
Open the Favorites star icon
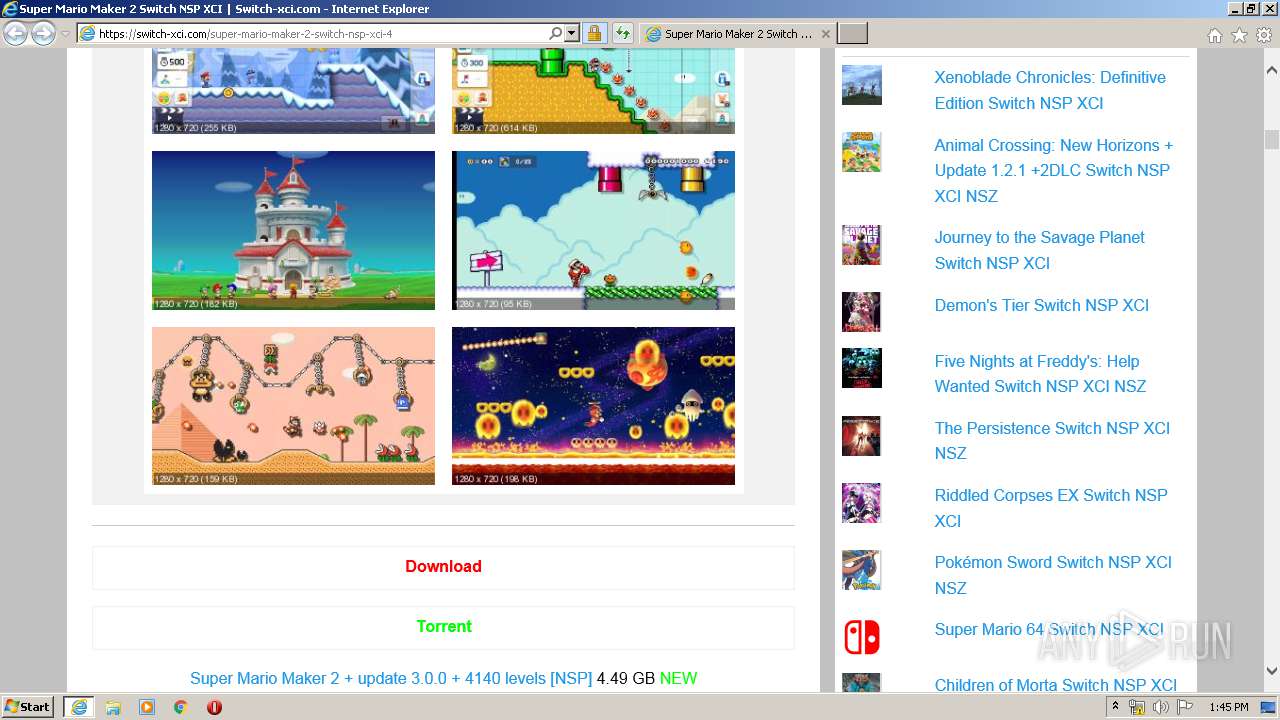1239,35
